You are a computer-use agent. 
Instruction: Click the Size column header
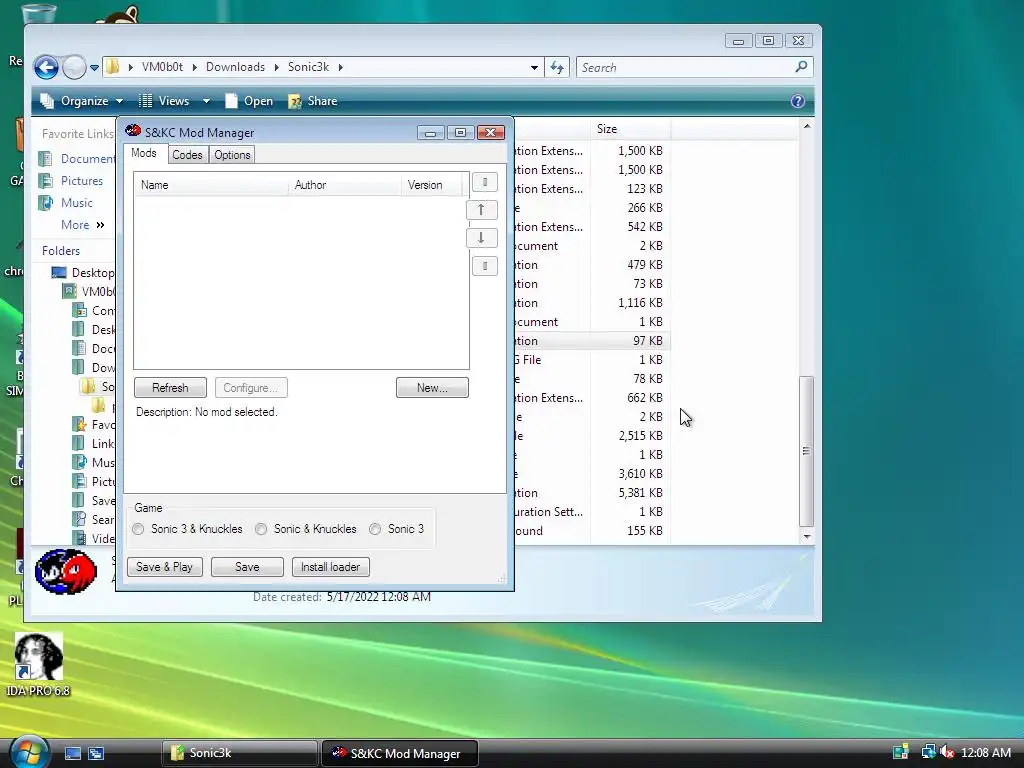click(630, 129)
